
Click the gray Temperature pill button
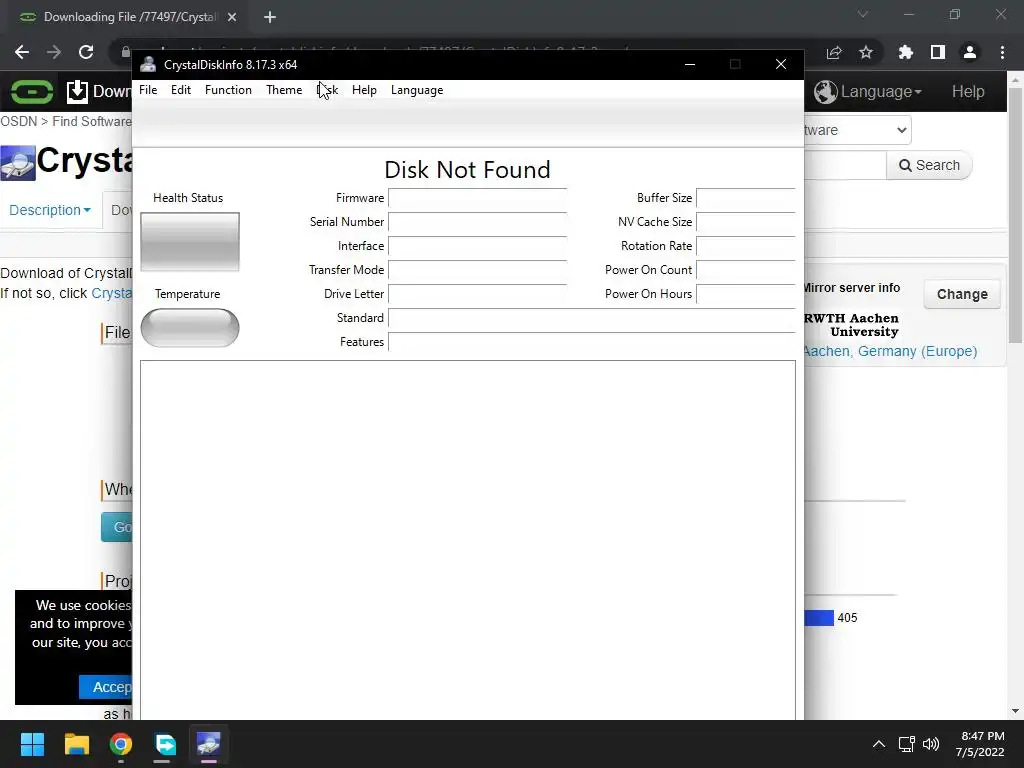click(190, 328)
